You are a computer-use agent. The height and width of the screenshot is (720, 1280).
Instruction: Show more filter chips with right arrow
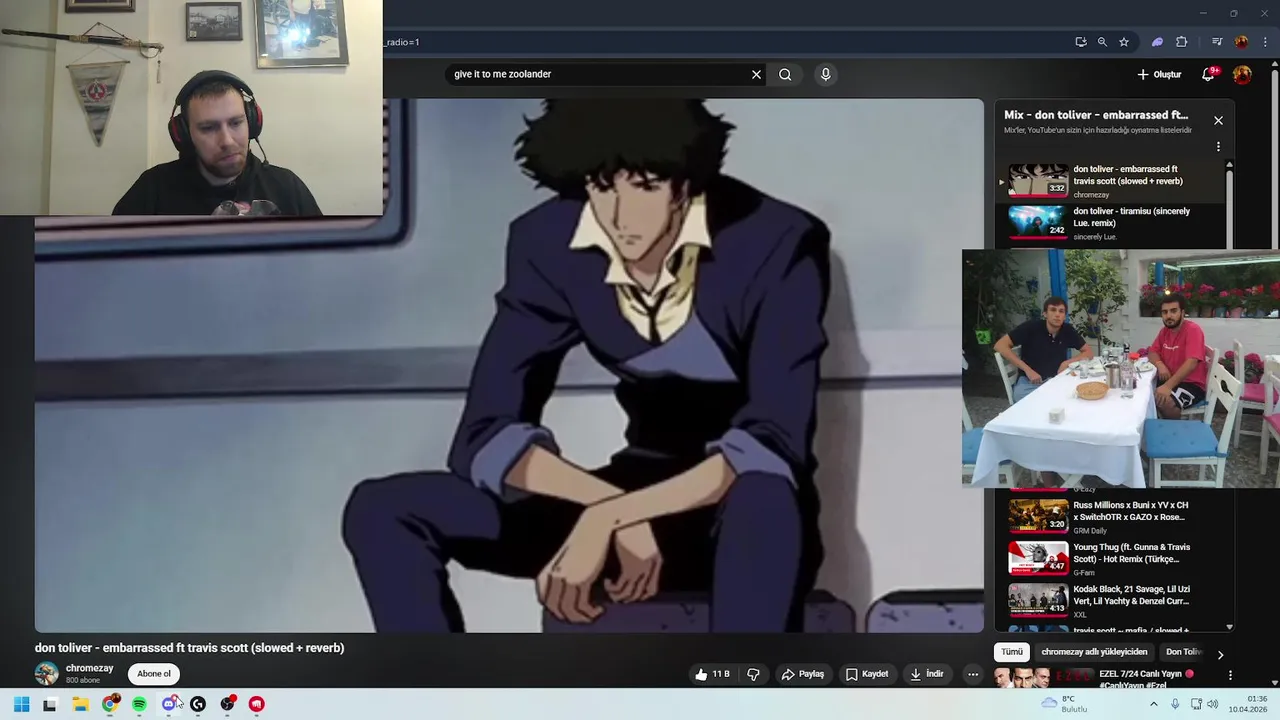tap(1220, 654)
